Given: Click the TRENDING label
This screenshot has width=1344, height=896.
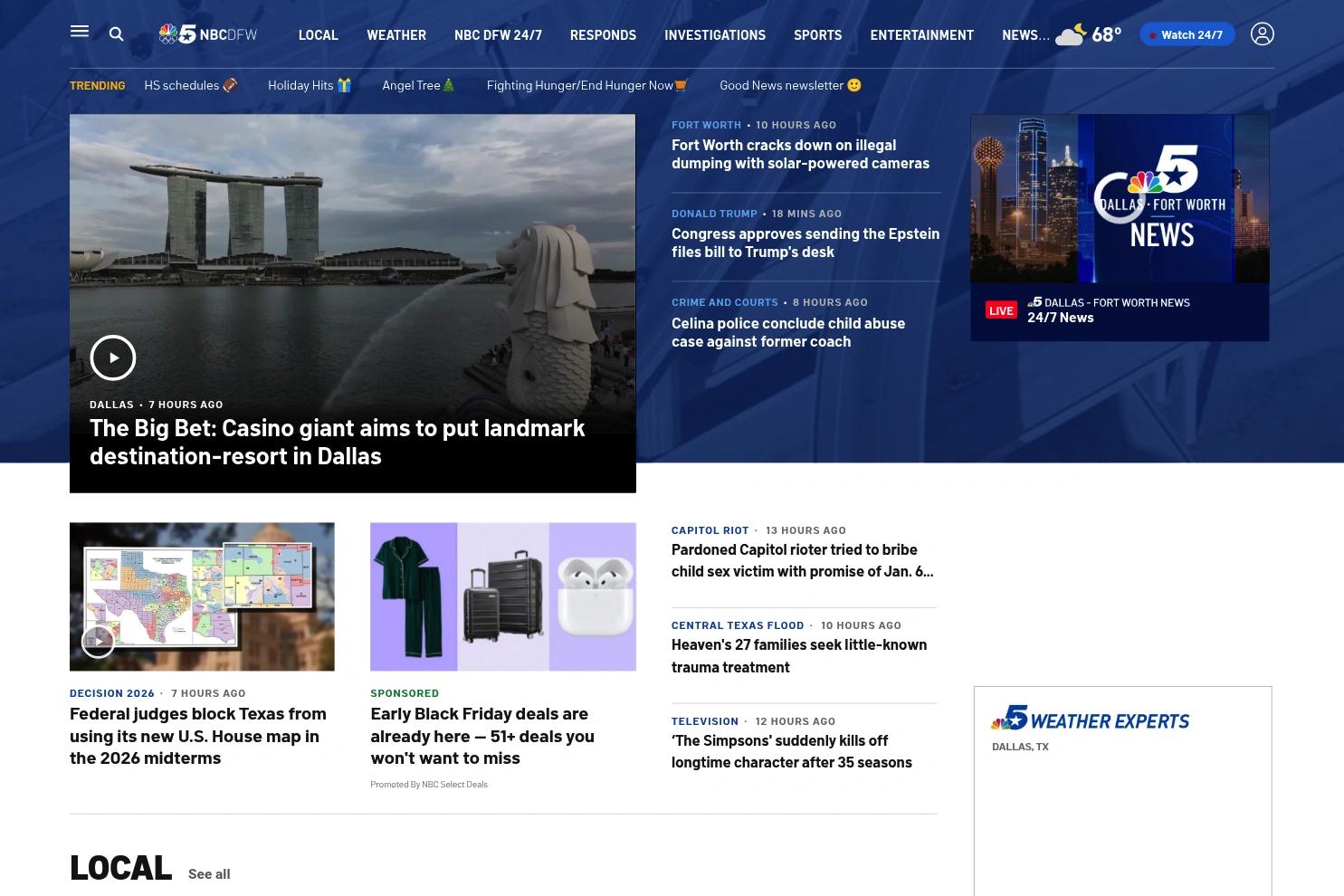Looking at the screenshot, I should [98, 85].
